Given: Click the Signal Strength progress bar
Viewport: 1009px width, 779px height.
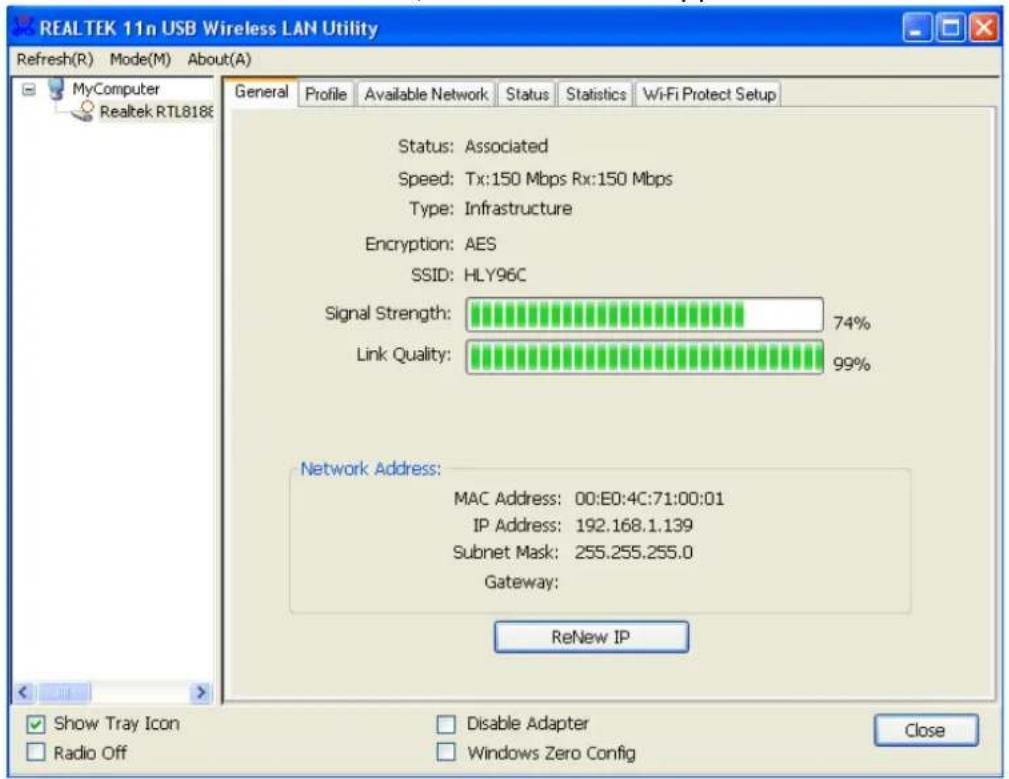Looking at the screenshot, I should click(644, 315).
